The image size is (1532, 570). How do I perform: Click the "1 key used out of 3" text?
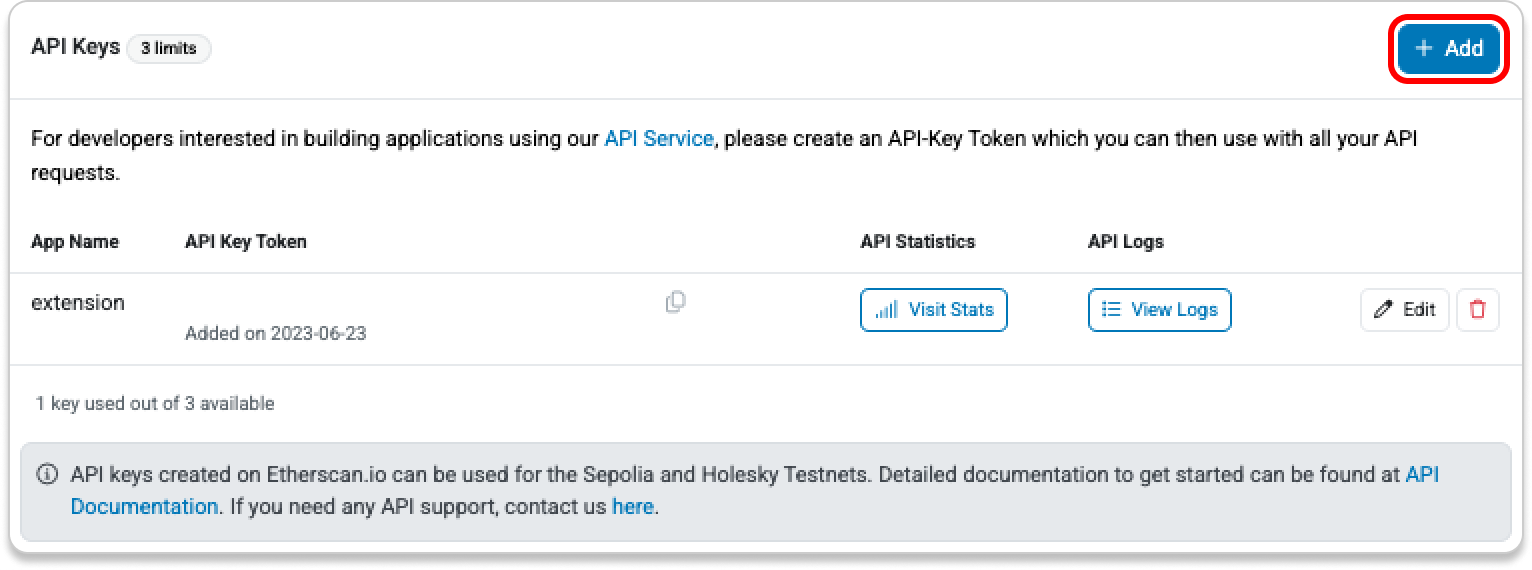[155, 404]
